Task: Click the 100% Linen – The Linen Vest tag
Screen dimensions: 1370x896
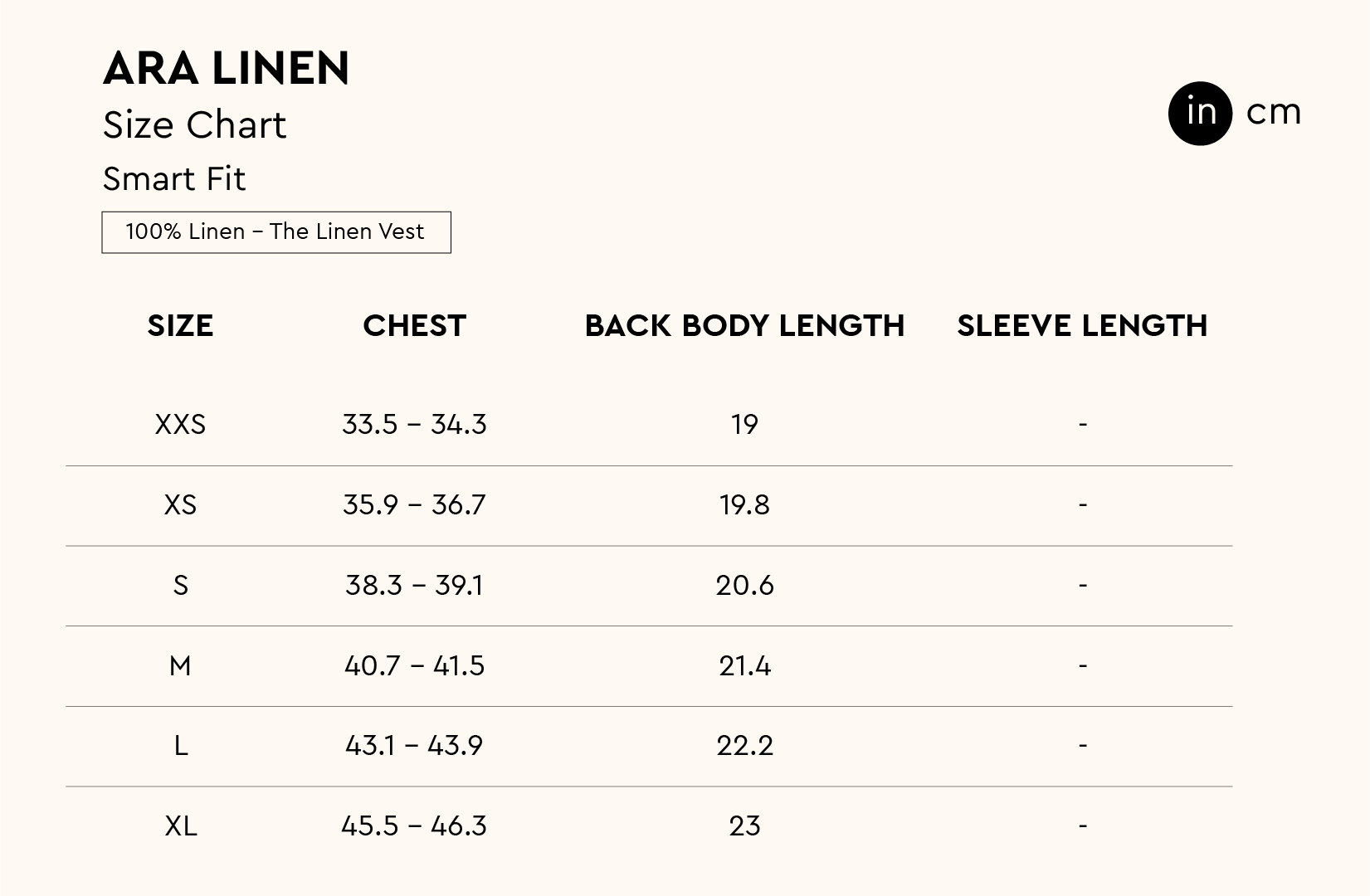Action: 275,231
